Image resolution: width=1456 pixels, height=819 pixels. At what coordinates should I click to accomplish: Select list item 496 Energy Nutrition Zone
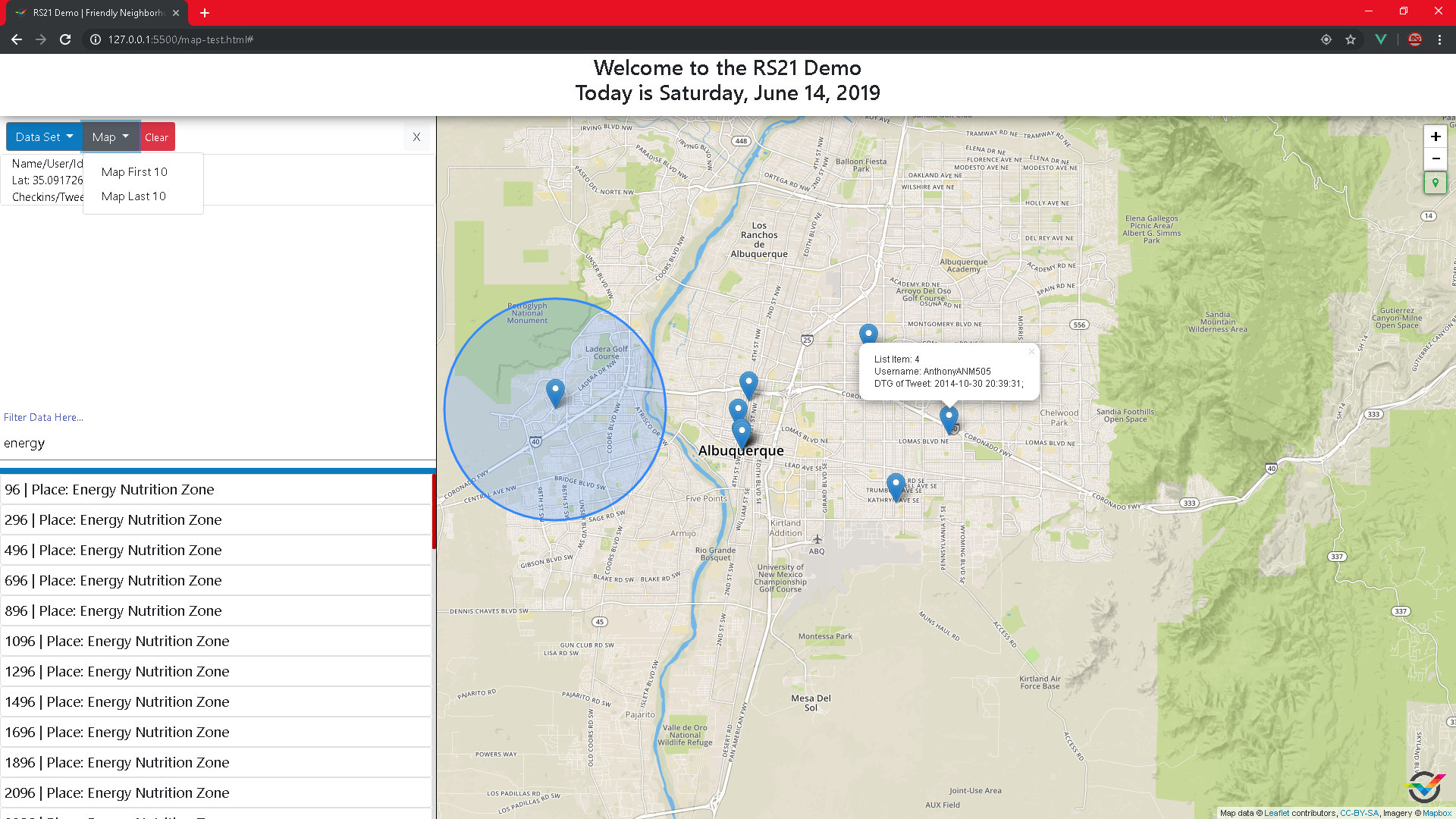pos(216,550)
